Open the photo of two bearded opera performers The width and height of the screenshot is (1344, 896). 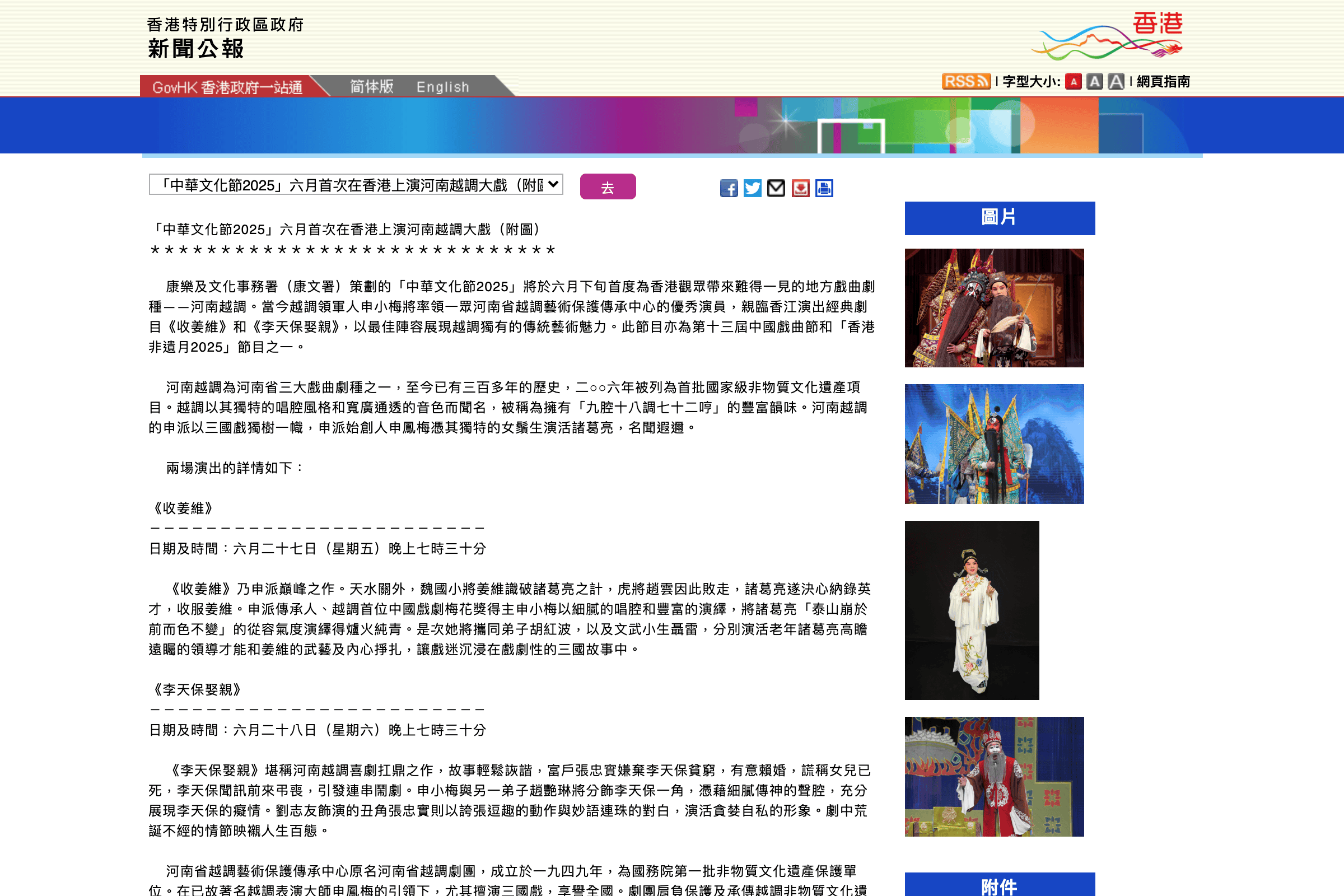click(x=993, y=308)
